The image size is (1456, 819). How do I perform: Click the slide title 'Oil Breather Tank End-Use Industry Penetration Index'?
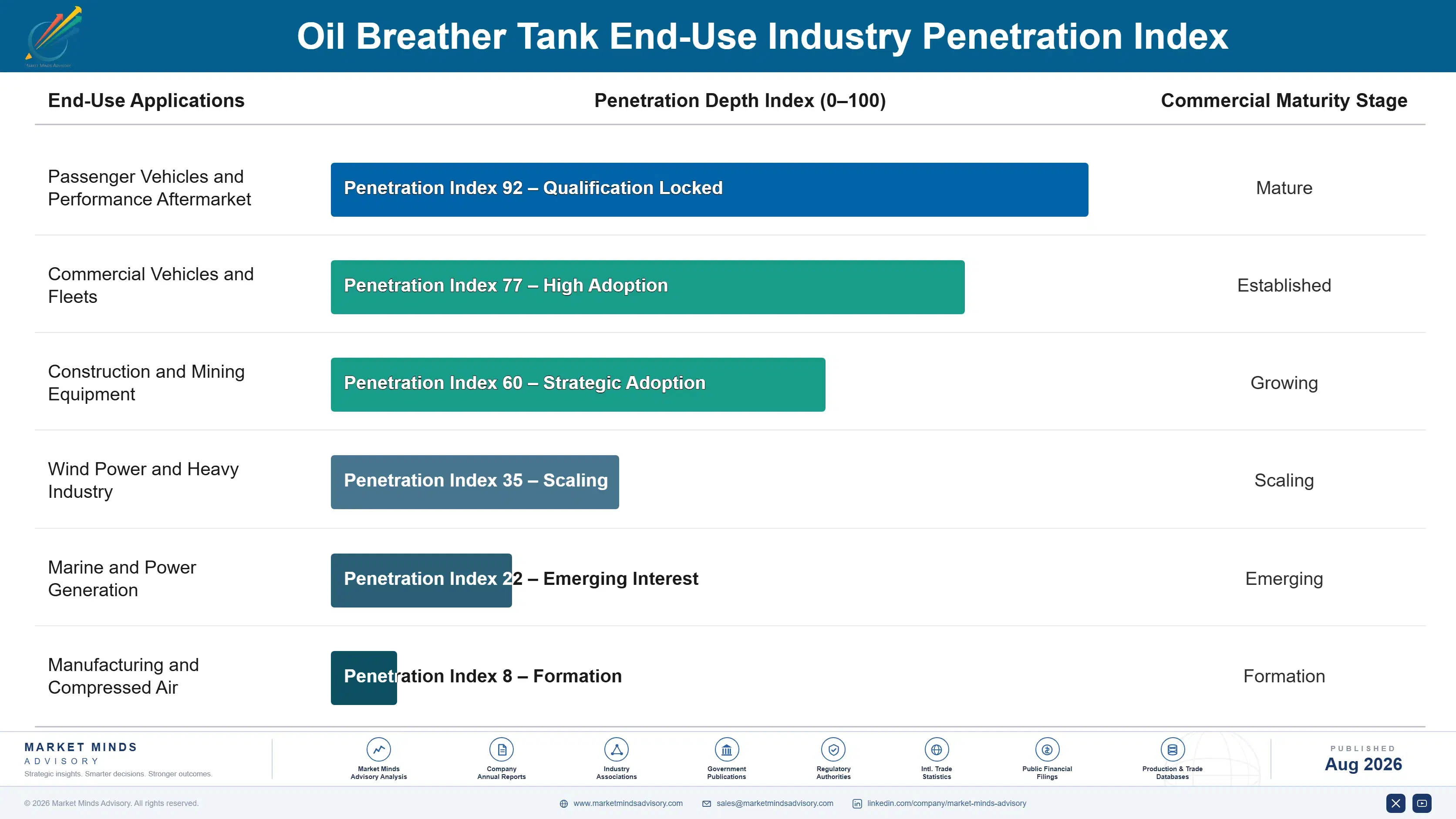[762, 36]
